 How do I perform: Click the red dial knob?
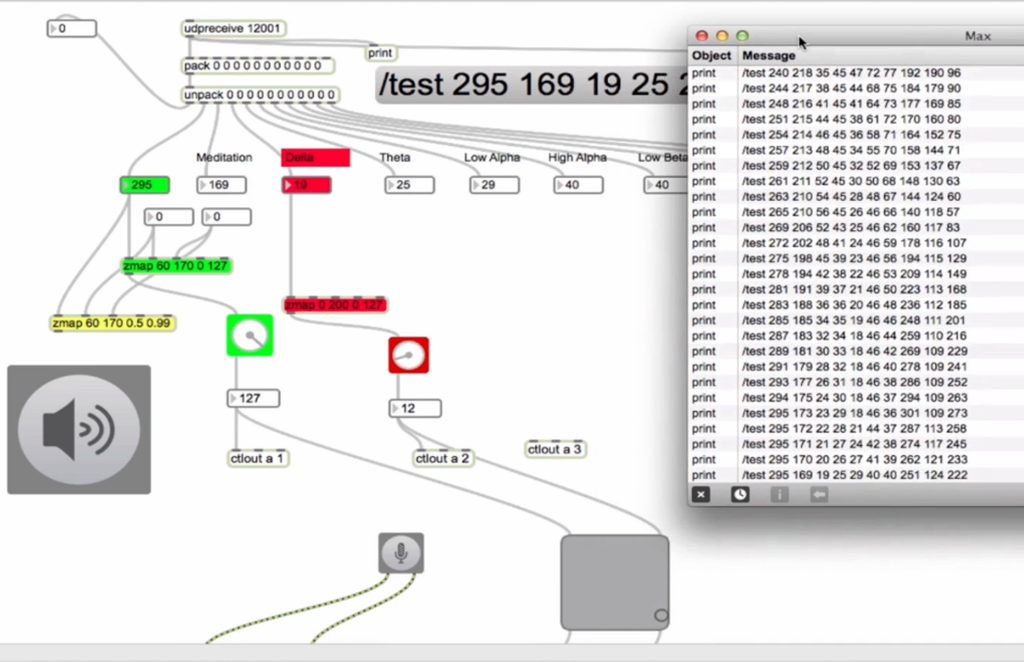pyautogui.click(x=409, y=355)
